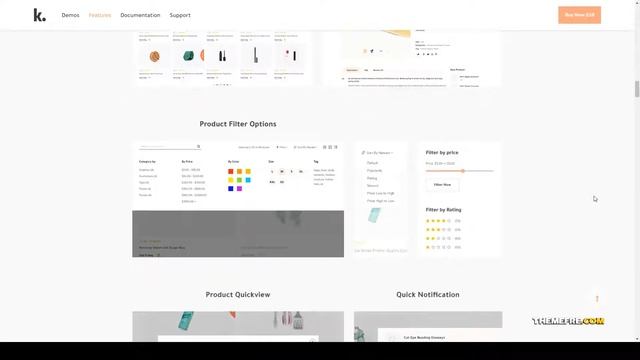Screen dimensions: 640x360
Task: Click the grey eyeliner product image
Action: [256, 55]
